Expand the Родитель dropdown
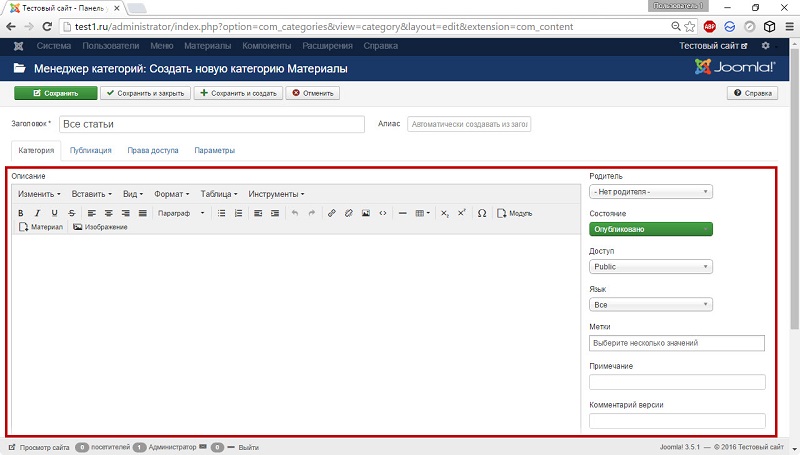800x455 pixels. pyautogui.click(x=651, y=192)
